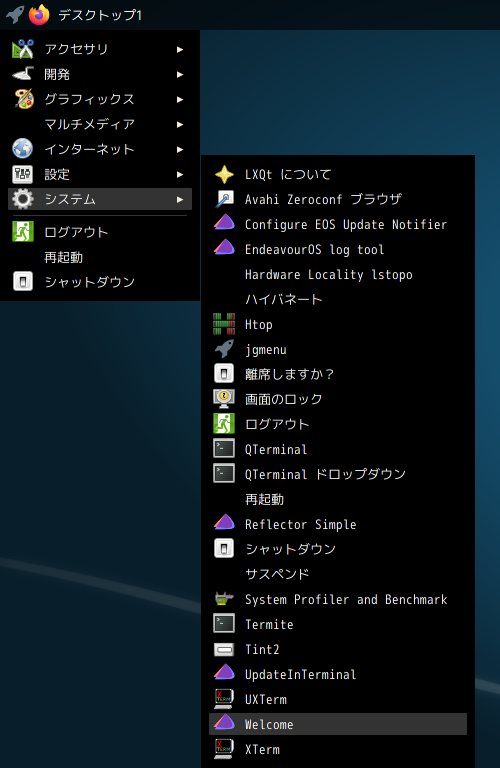Open the 設定 menu category

[x=100, y=174]
